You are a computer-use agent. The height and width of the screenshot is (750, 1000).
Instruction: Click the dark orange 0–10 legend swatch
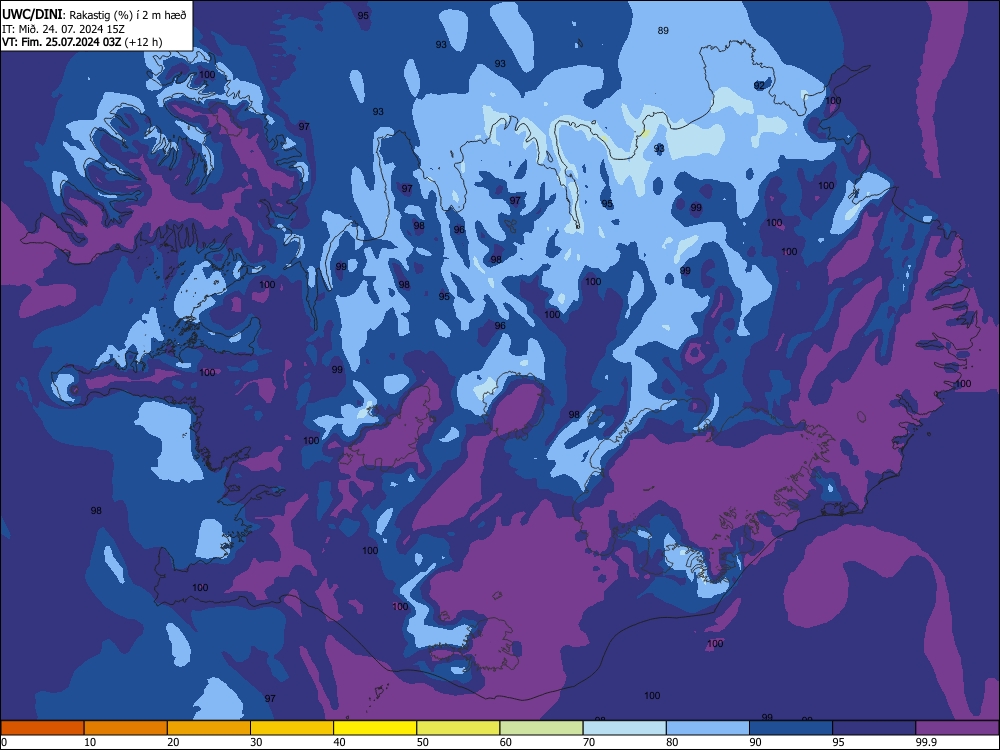[42, 728]
